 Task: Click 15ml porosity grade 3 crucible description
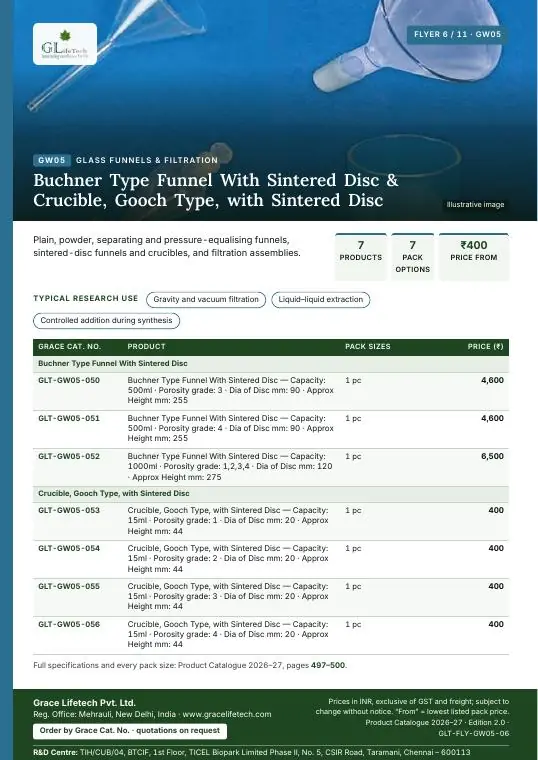(228, 596)
